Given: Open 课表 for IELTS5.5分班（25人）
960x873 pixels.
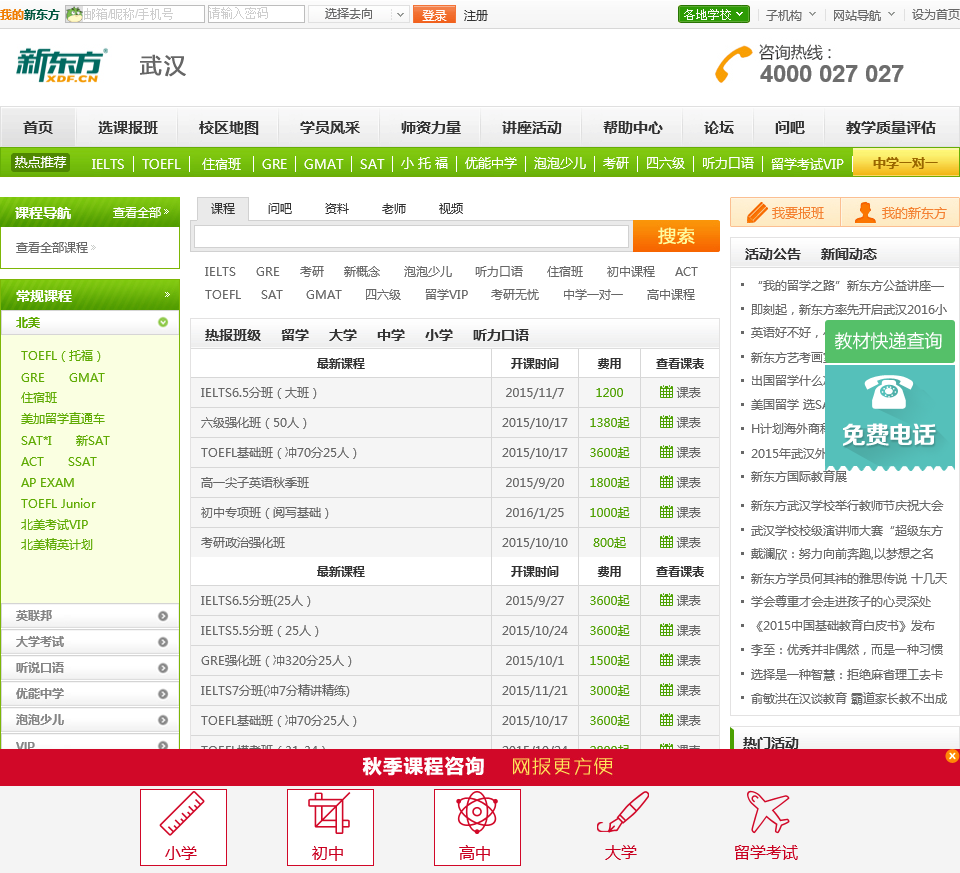Looking at the screenshot, I should (x=680, y=630).
